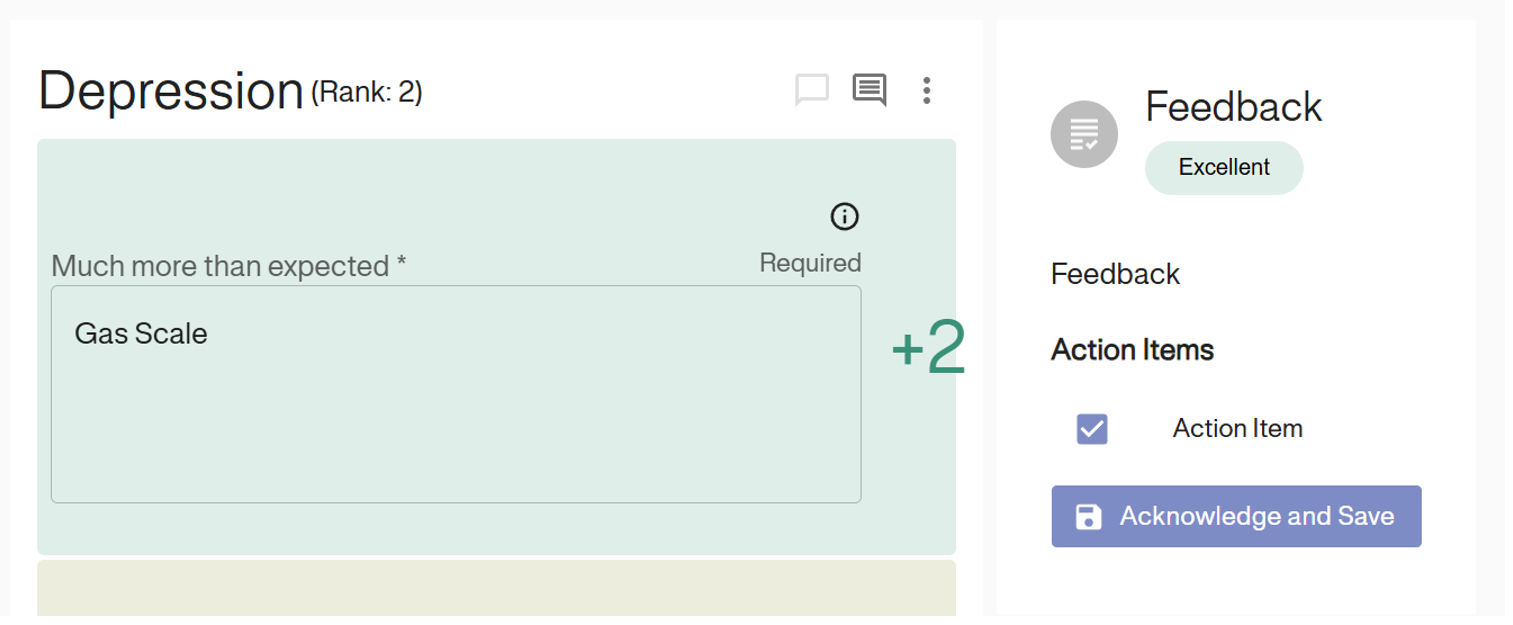Viewport: 1513px width, 625px height.
Task: Click the Much more than expected label
Action: coord(229,266)
